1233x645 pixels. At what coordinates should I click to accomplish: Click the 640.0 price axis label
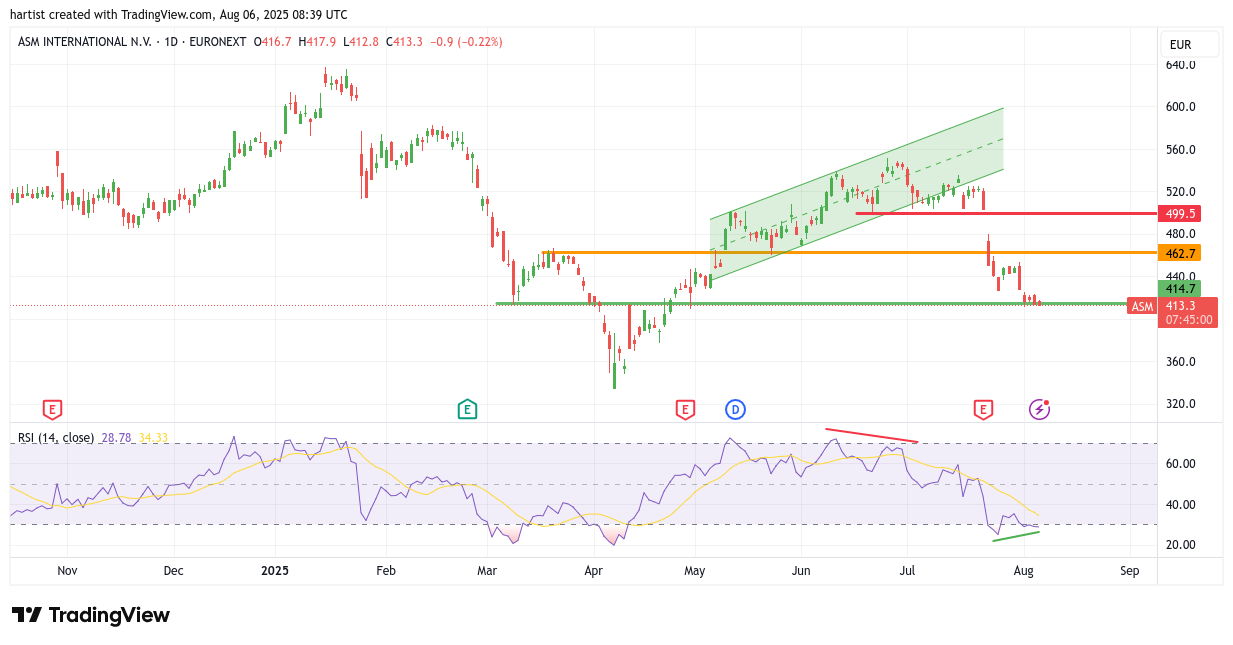[x=1181, y=65]
